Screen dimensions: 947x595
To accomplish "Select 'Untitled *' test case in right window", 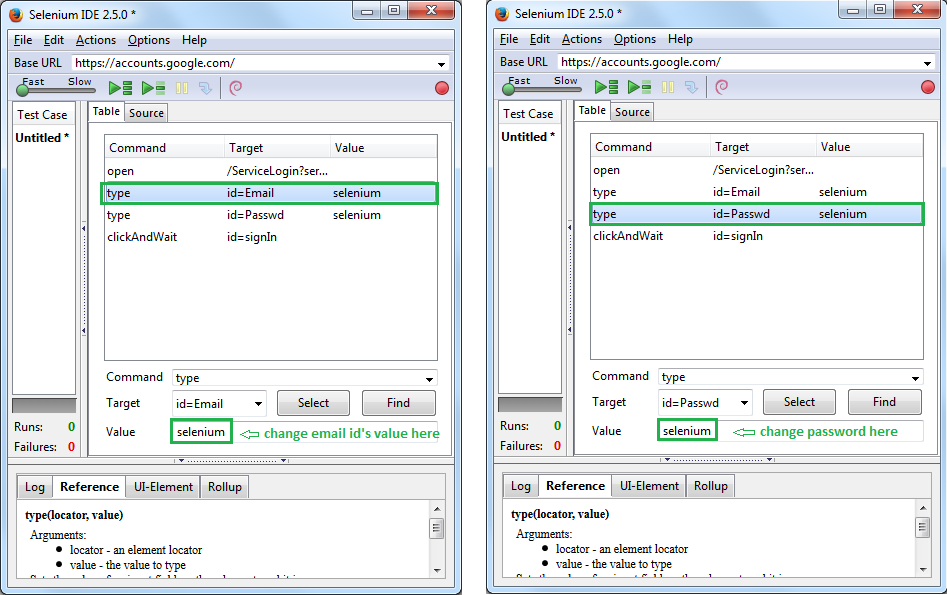I will tap(528, 137).
